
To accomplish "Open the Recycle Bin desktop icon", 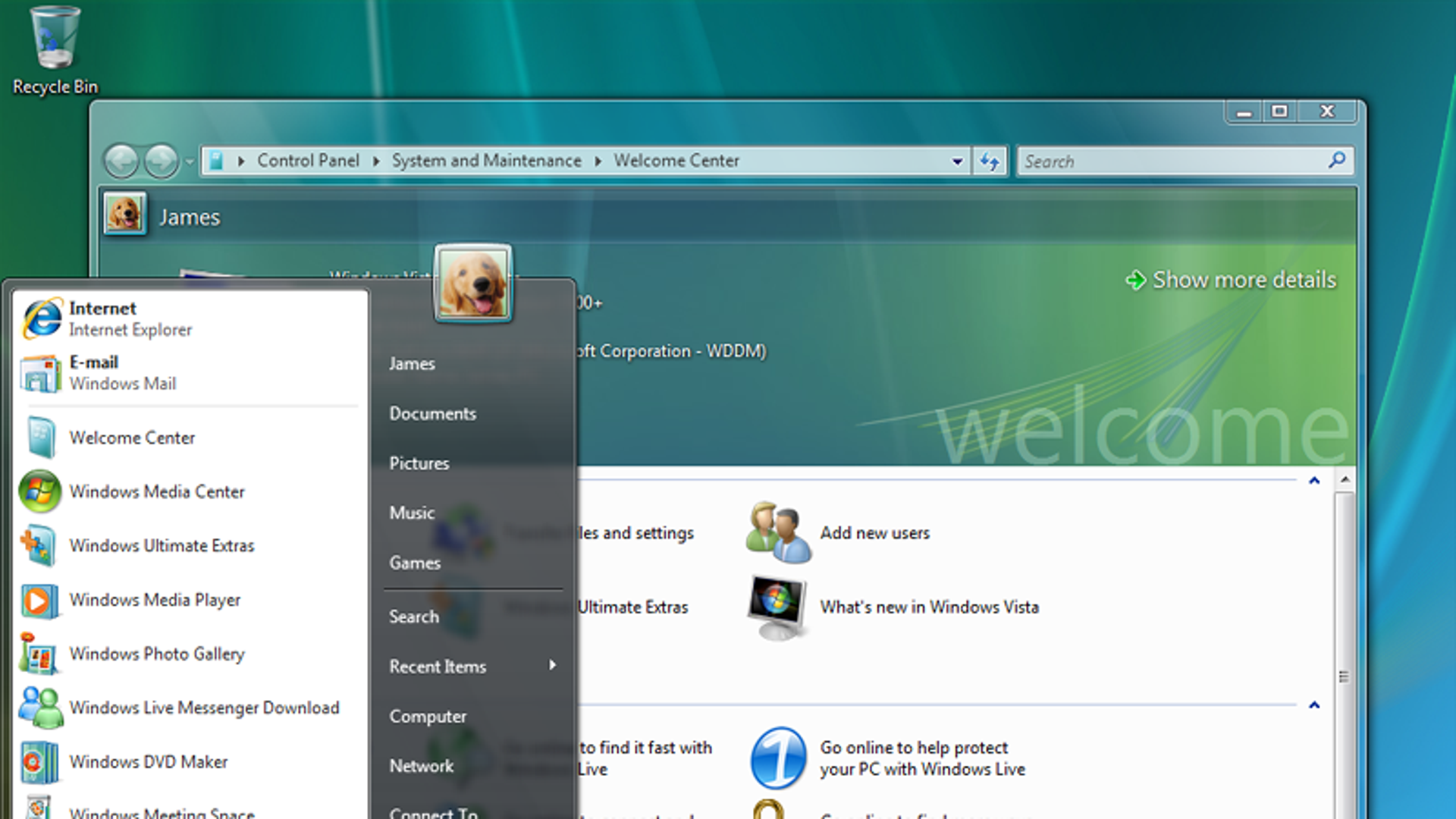I will point(55,50).
